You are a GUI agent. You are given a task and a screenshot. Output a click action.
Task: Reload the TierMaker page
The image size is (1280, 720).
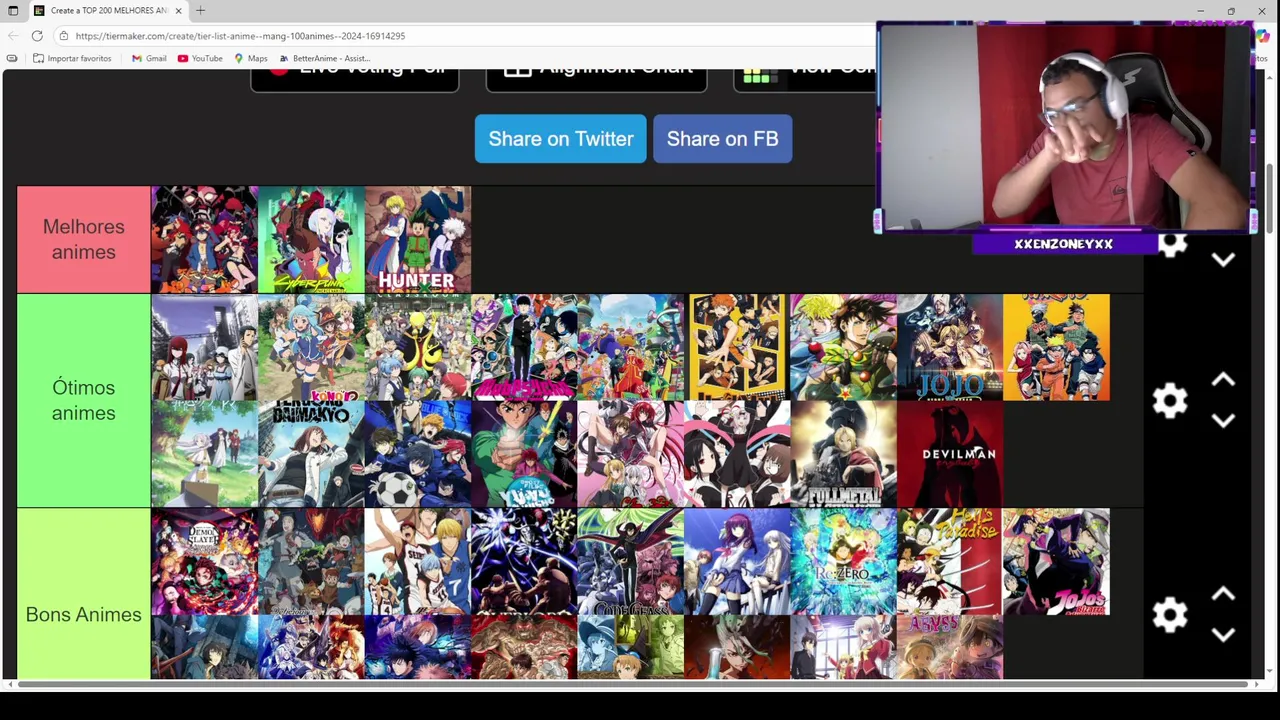pyautogui.click(x=37, y=36)
